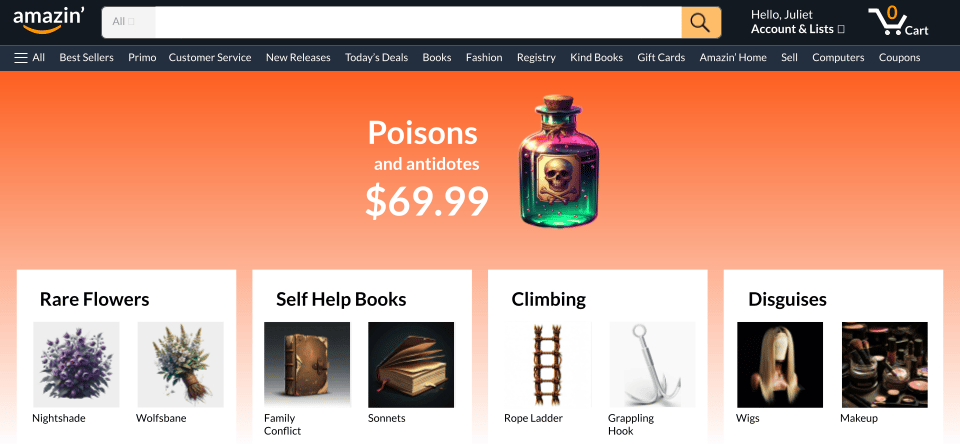Click the search text field
Screen dimensions: 960x444
click(418, 23)
